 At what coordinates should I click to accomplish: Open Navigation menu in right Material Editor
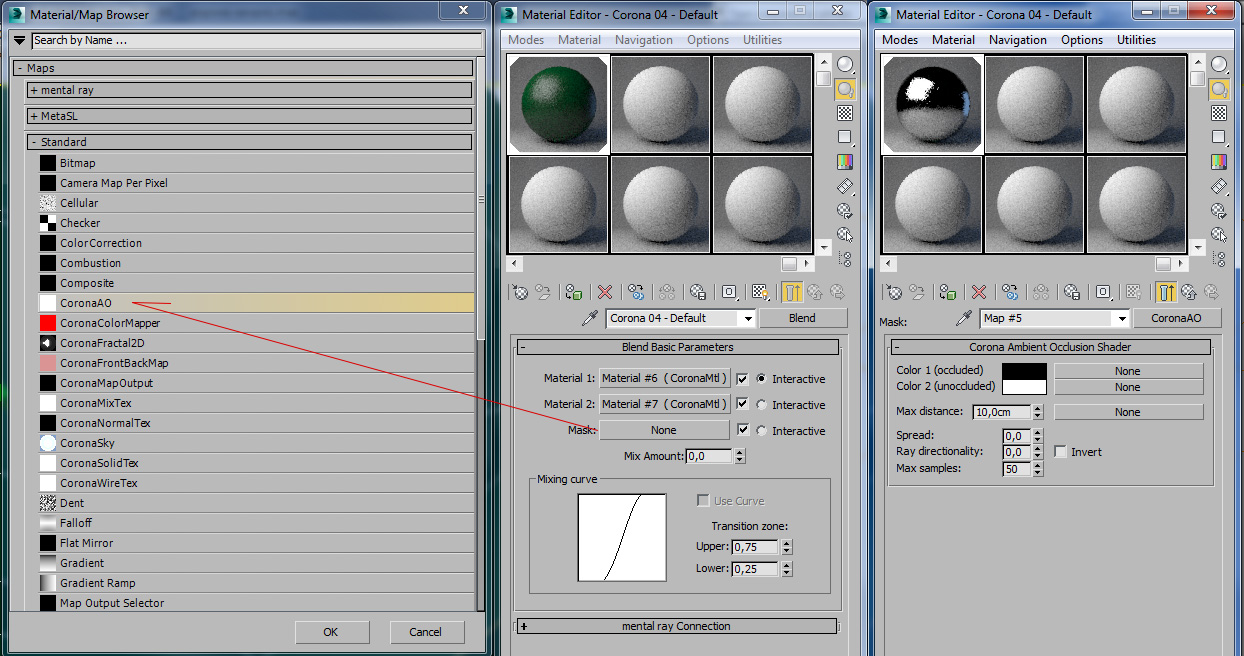tap(1017, 40)
